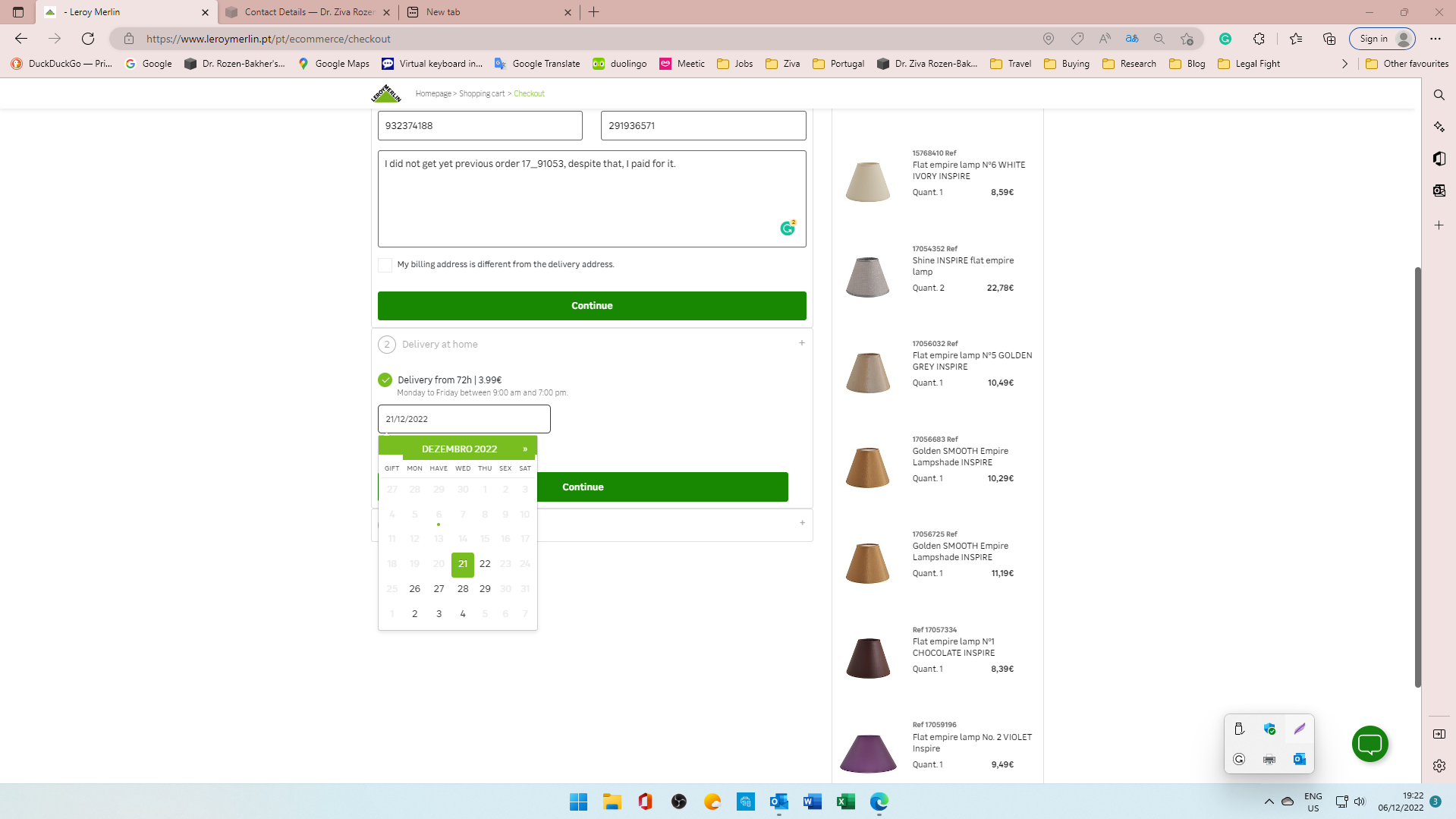Click phone field 932374188
1456x819 pixels.
480,126
